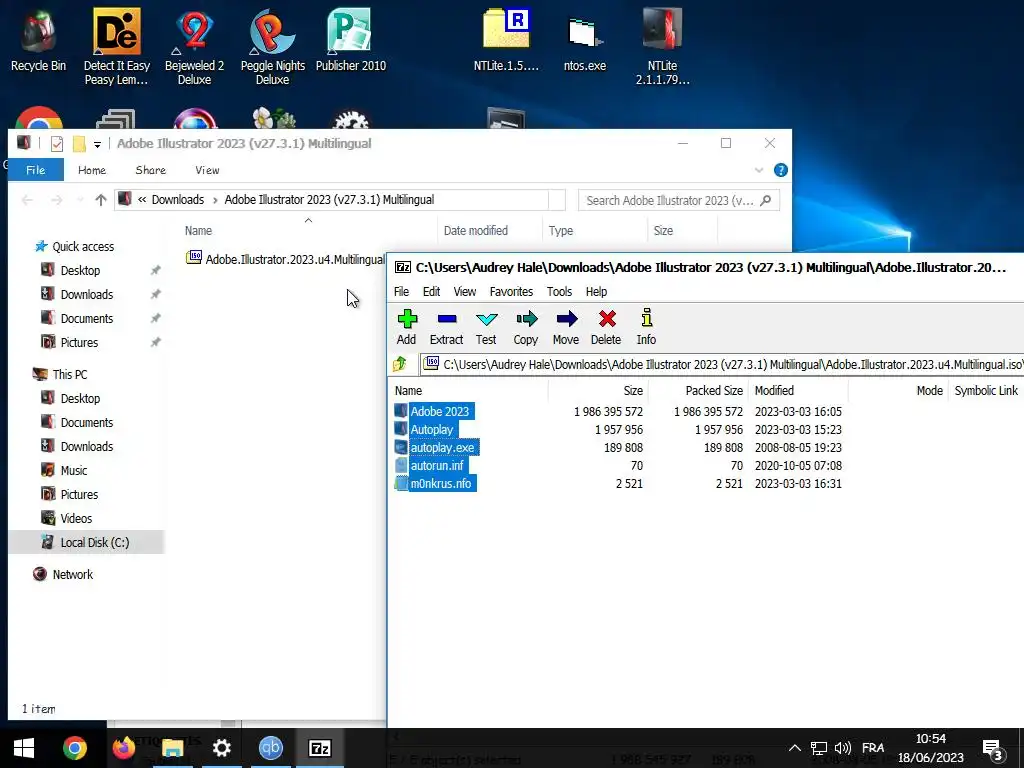1024x768 pixels.
Task: Select Bejeweled 2 Deluxe desktop shortcut
Action: pyautogui.click(x=195, y=47)
